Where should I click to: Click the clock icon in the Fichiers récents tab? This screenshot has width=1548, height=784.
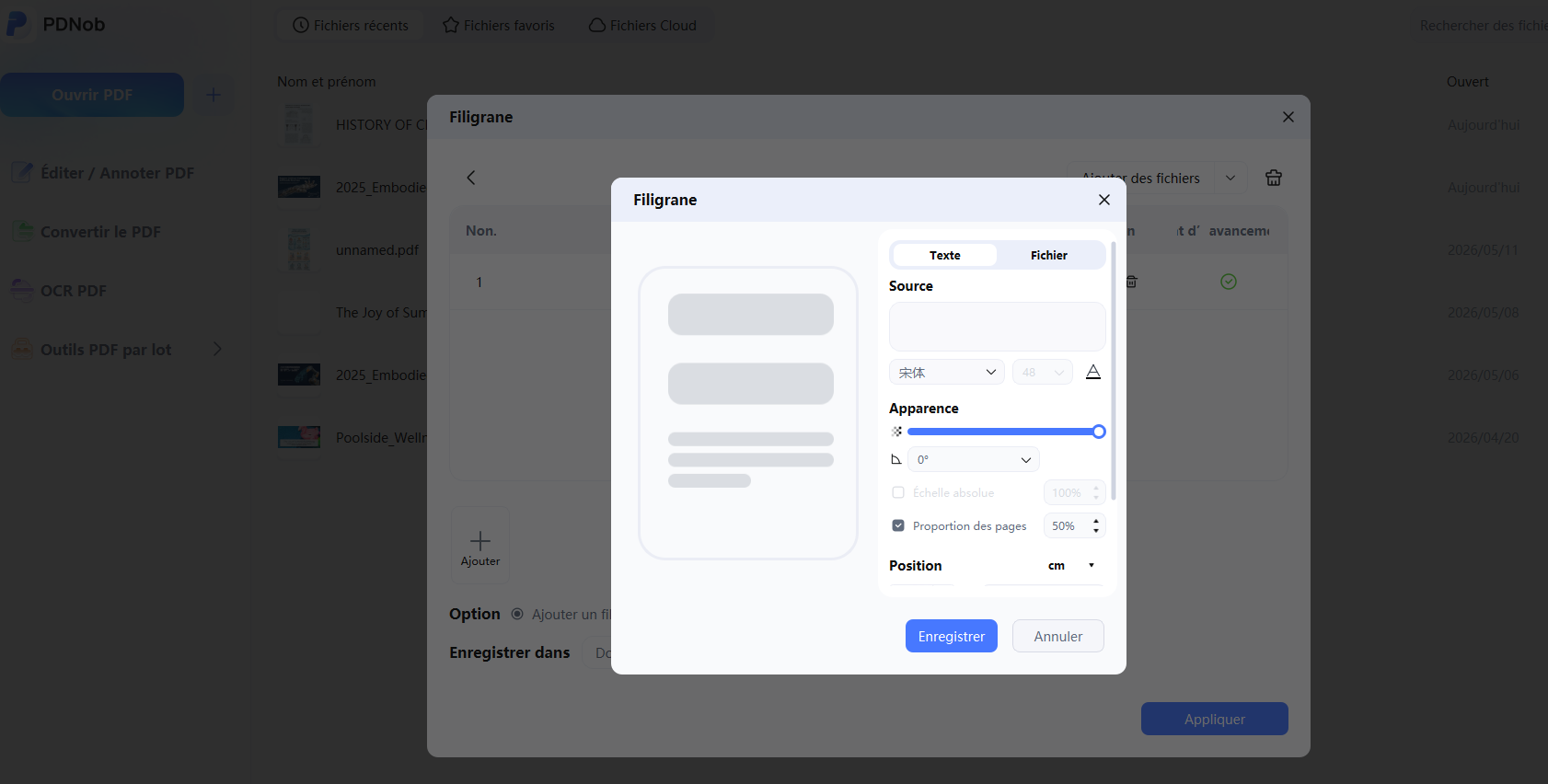300,25
